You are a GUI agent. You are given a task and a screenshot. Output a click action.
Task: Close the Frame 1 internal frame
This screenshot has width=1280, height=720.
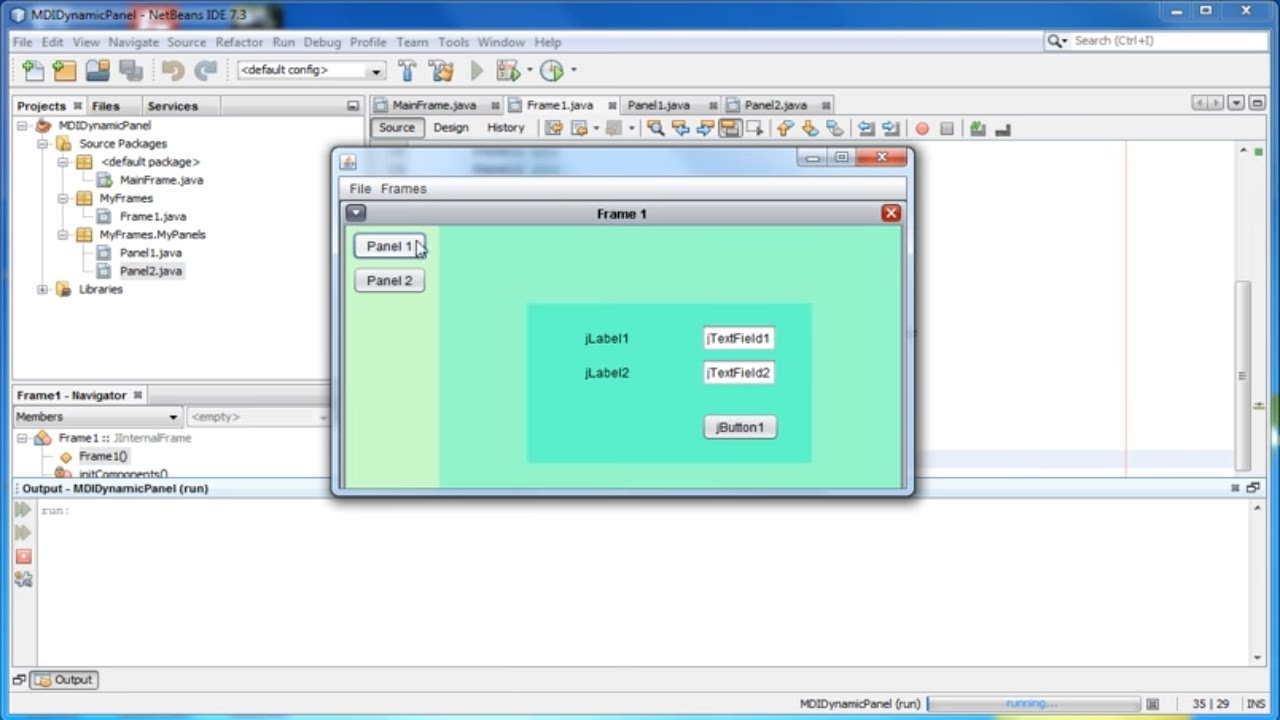pyautogui.click(x=891, y=213)
